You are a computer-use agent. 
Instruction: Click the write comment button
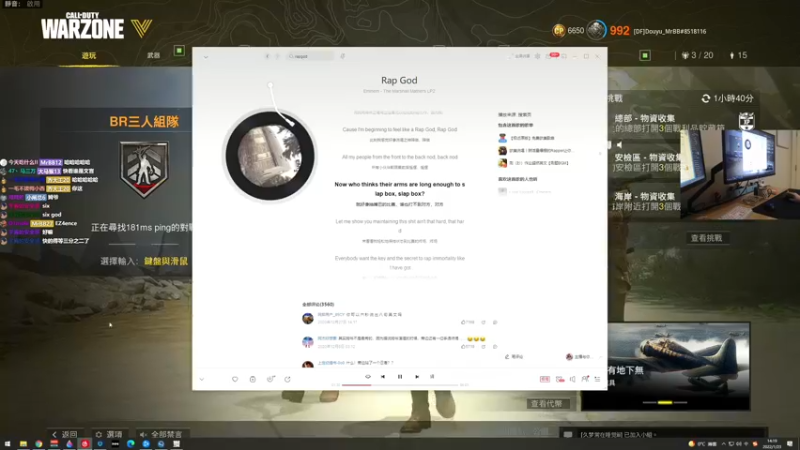pyautogui.click(x=514, y=357)
